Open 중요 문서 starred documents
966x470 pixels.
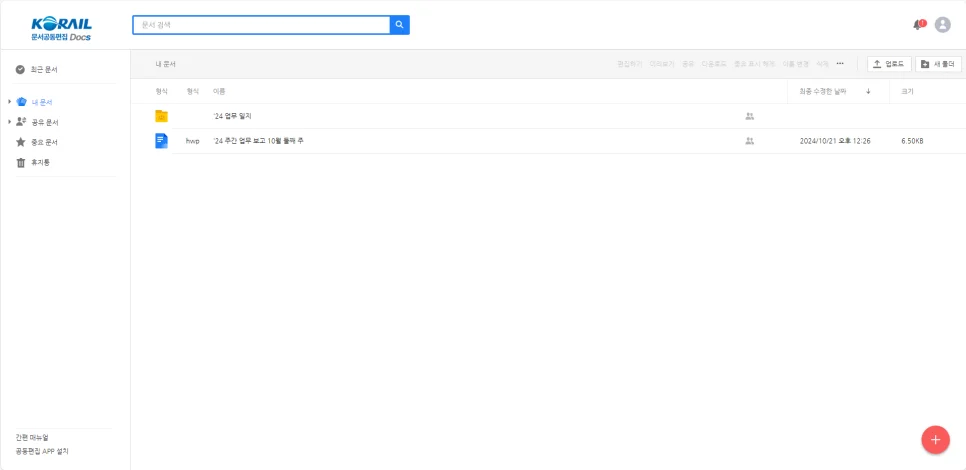click(x=44, y=142)
